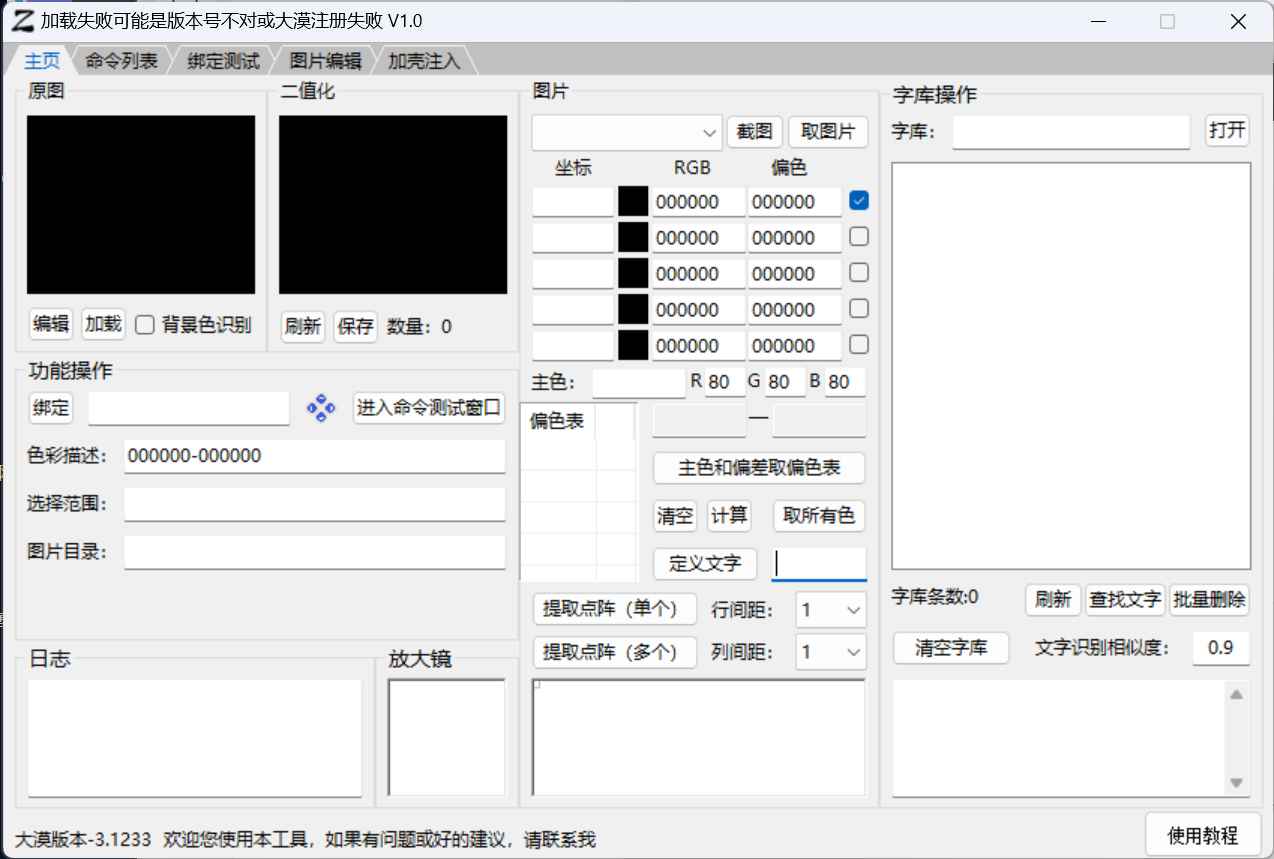Switch to the 命令列表 tab
Image resolution: width=1274 pixels, height=859 pixels.
coord(122,61)
